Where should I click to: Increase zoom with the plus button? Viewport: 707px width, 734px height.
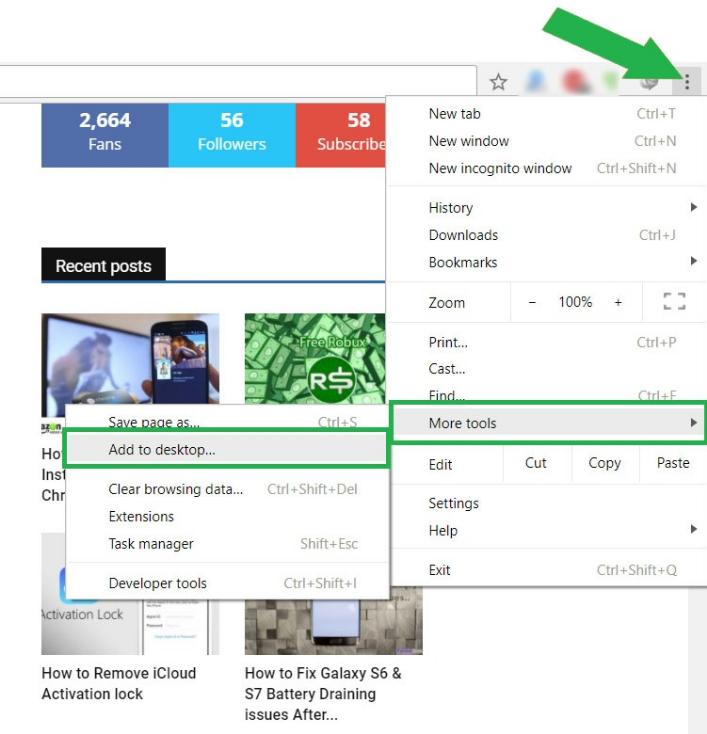618,302
